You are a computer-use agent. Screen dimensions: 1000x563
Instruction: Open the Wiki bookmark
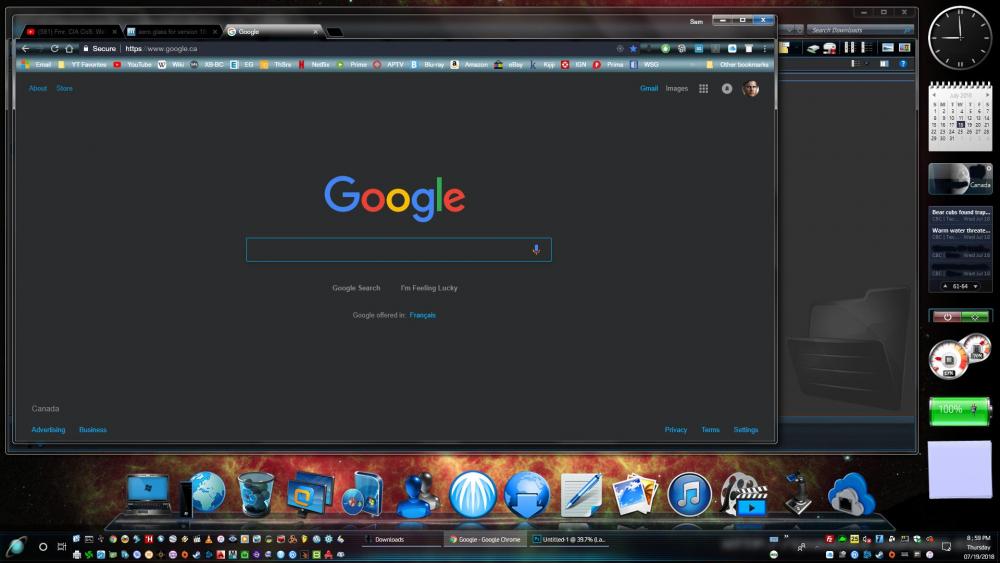(x=172, y=64)
